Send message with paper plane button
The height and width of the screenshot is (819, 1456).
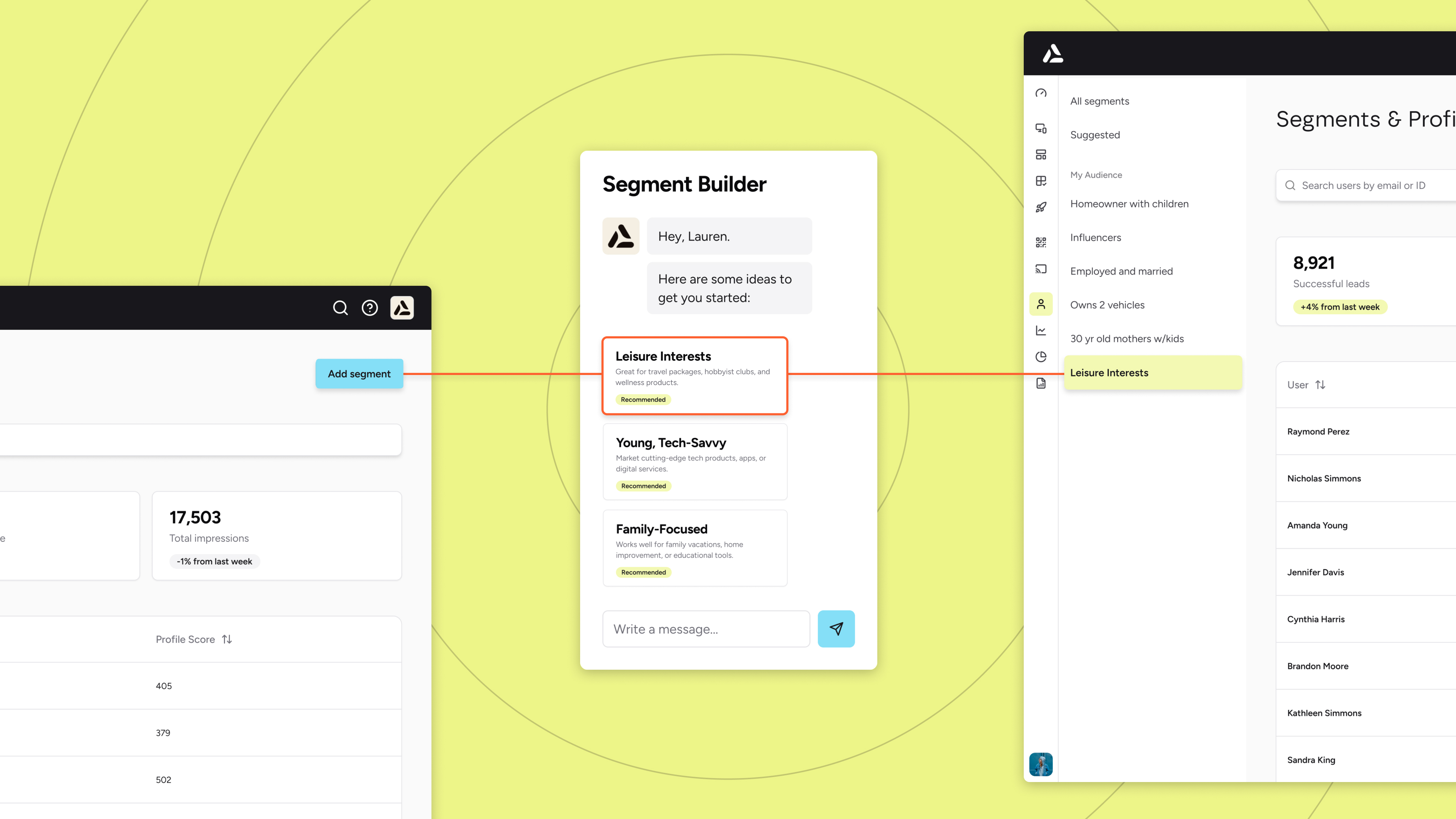pos(836,628)
